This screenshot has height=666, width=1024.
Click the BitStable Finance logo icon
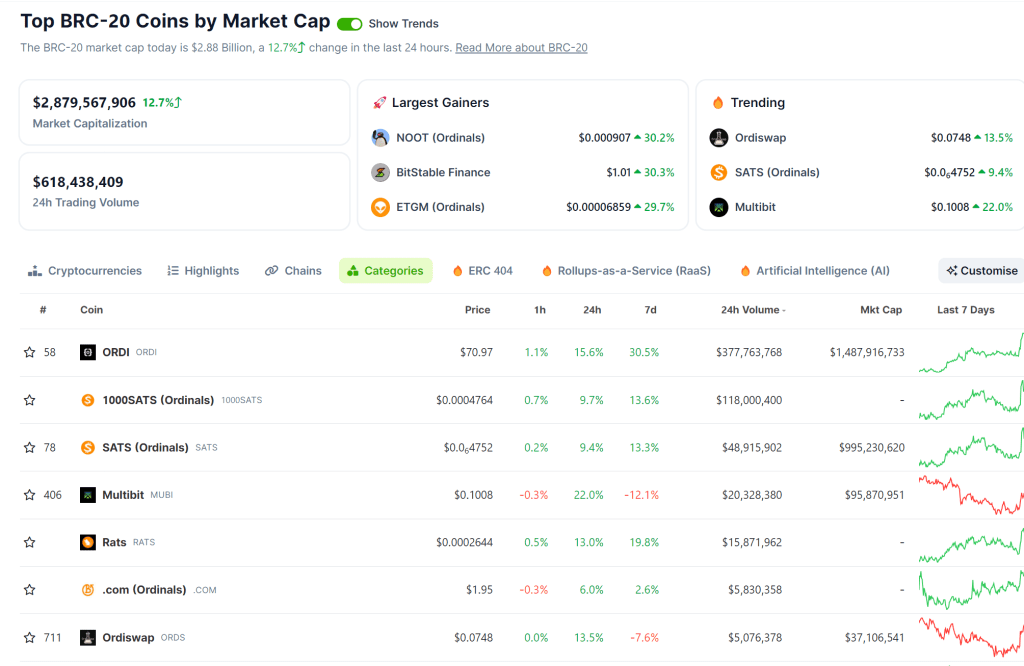point(380,172)
